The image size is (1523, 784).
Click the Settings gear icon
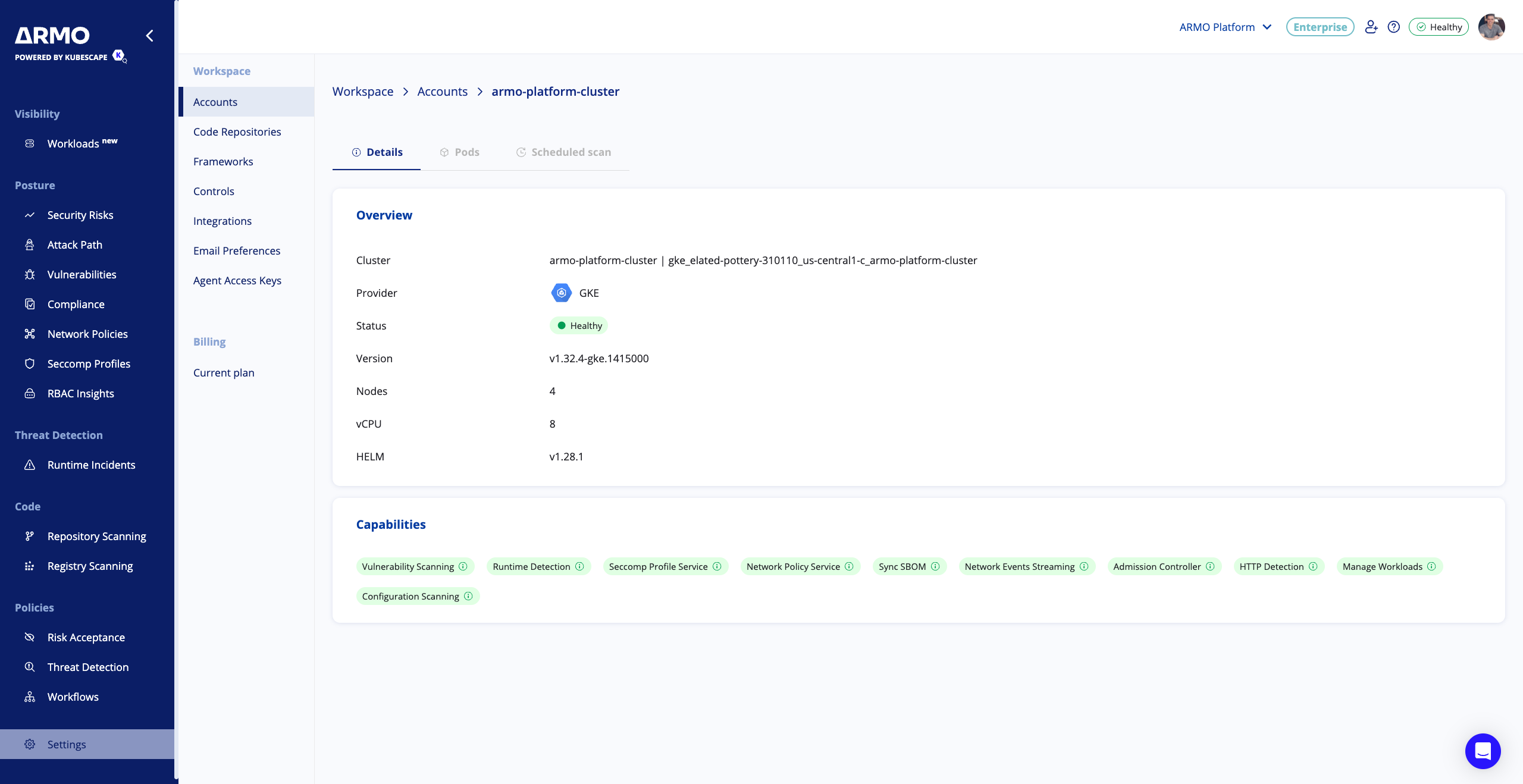click(30, 744)
